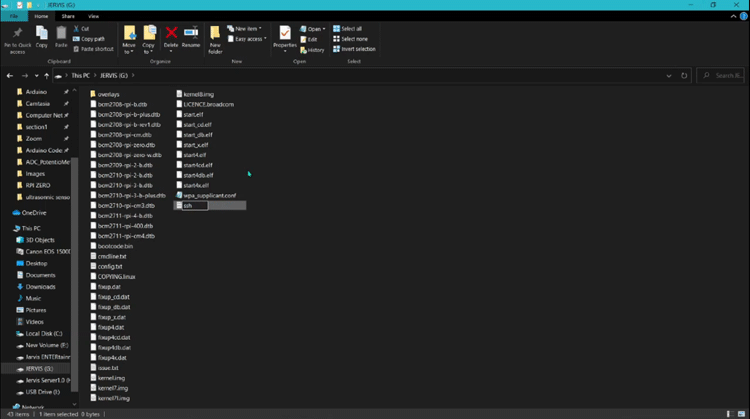
Task: Click the Cut scissors command
Action: tap(84, 29)
